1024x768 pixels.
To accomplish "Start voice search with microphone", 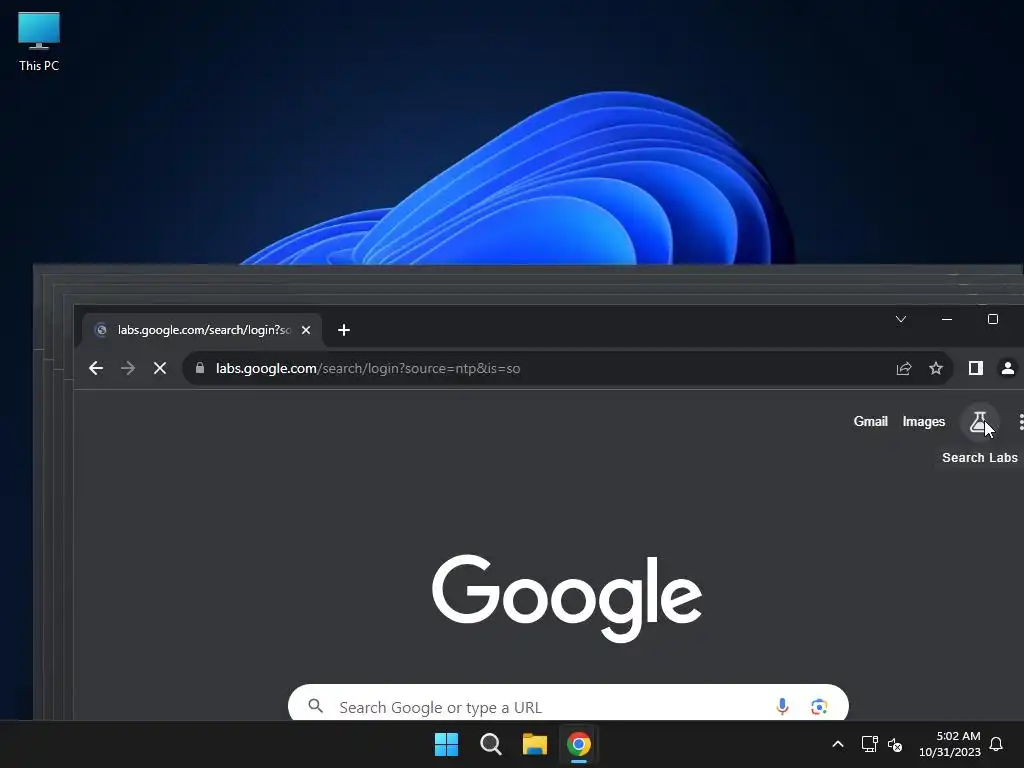I will pyautogui.click(x=782, y=706).
